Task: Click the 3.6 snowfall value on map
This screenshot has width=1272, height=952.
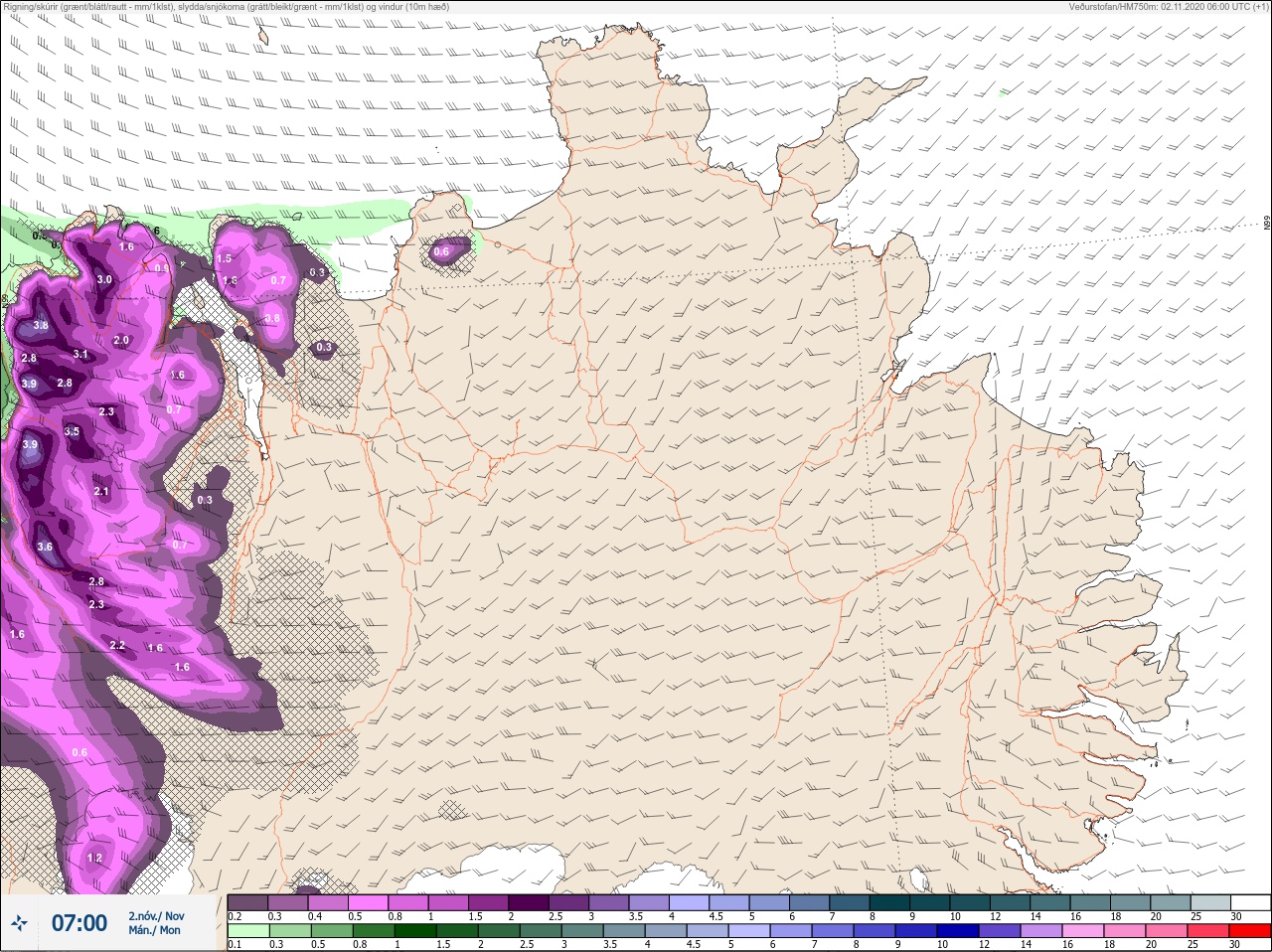Action: point(45,547)
